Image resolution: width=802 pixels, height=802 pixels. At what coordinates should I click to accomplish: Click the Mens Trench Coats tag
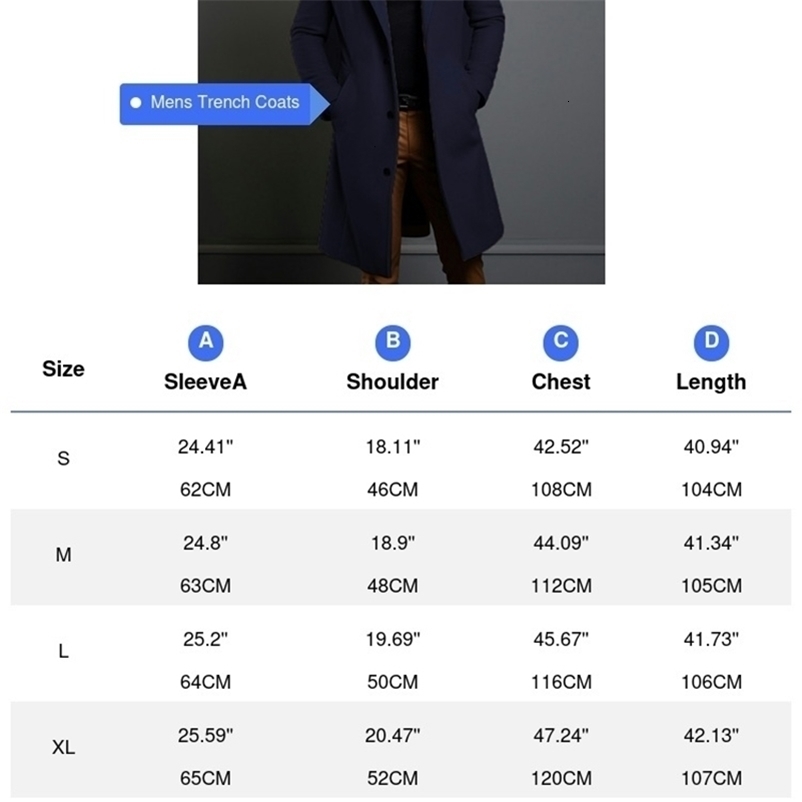point(224,103)
